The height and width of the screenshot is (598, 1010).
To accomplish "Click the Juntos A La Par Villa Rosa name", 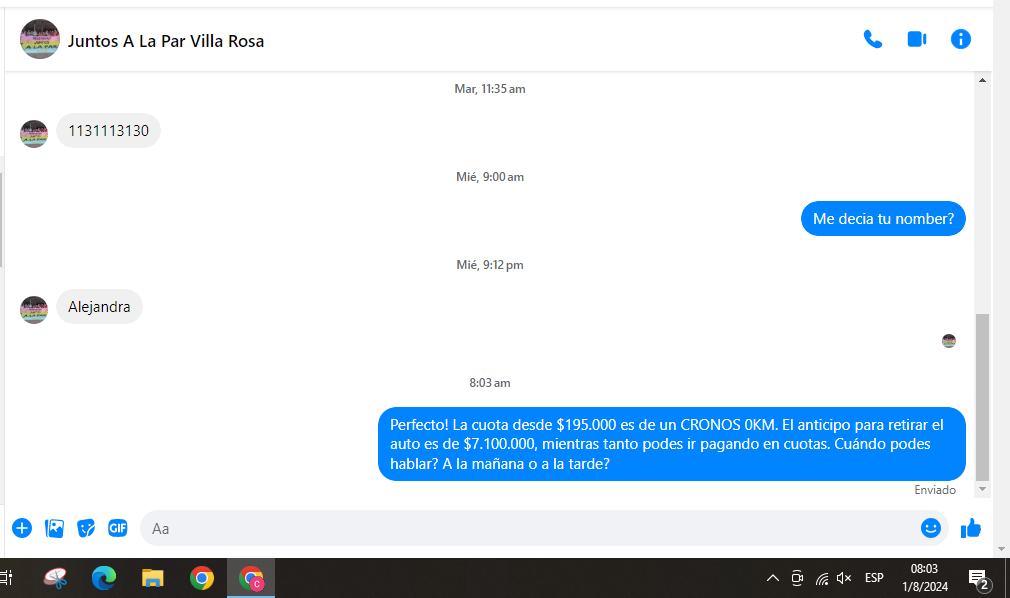I will tap(166, 41).
